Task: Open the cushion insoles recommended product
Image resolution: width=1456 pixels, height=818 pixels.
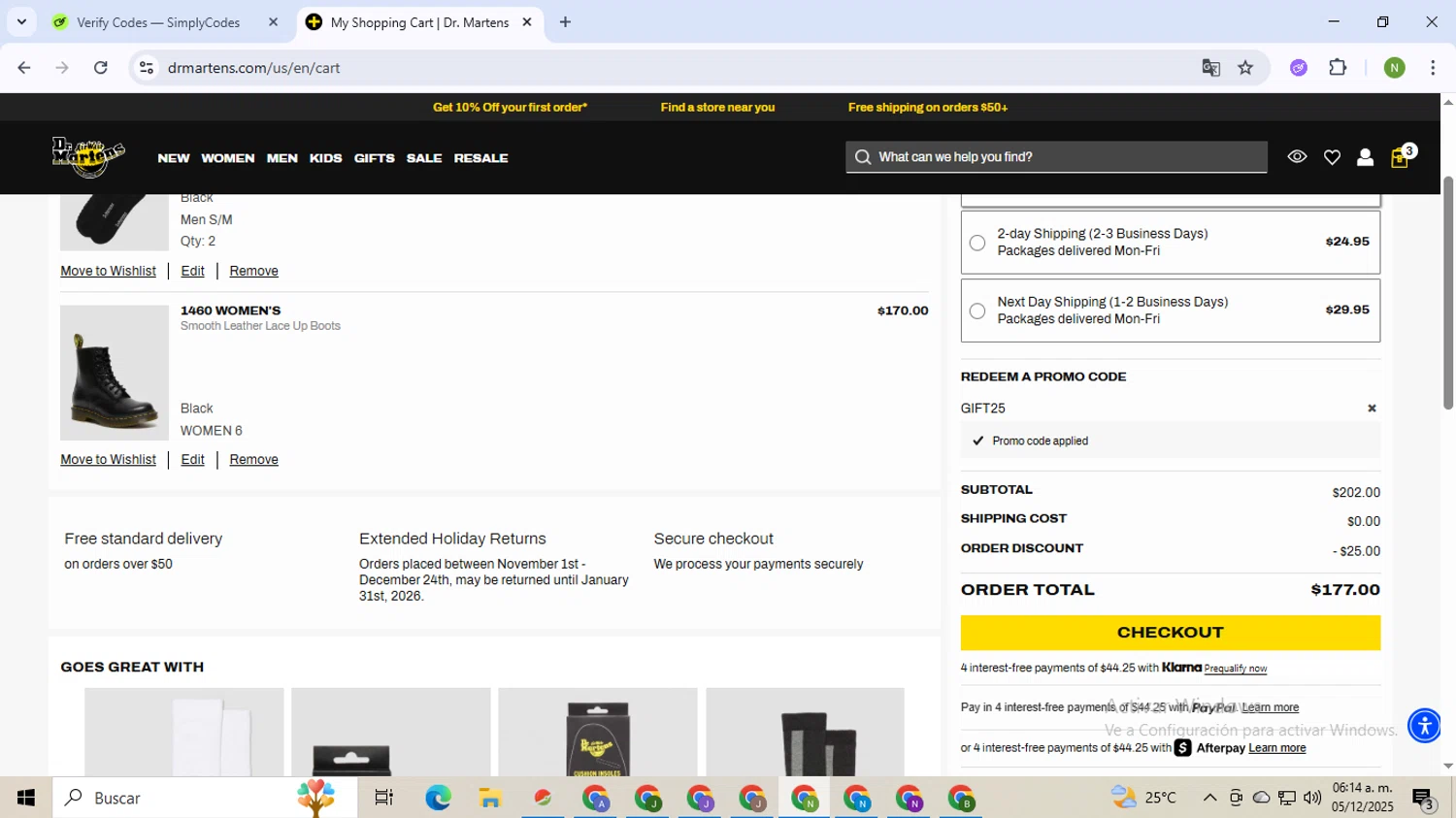Action: tap(597, 733)
